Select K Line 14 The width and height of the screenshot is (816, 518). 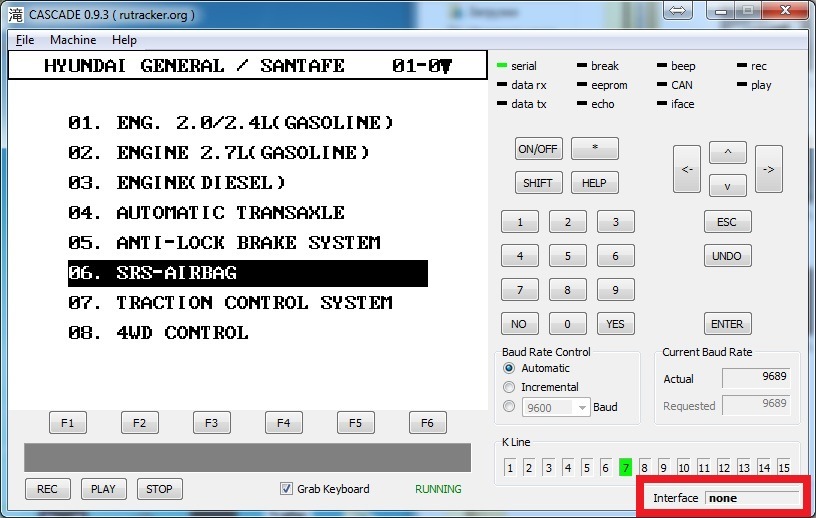[x=764, y=468]
